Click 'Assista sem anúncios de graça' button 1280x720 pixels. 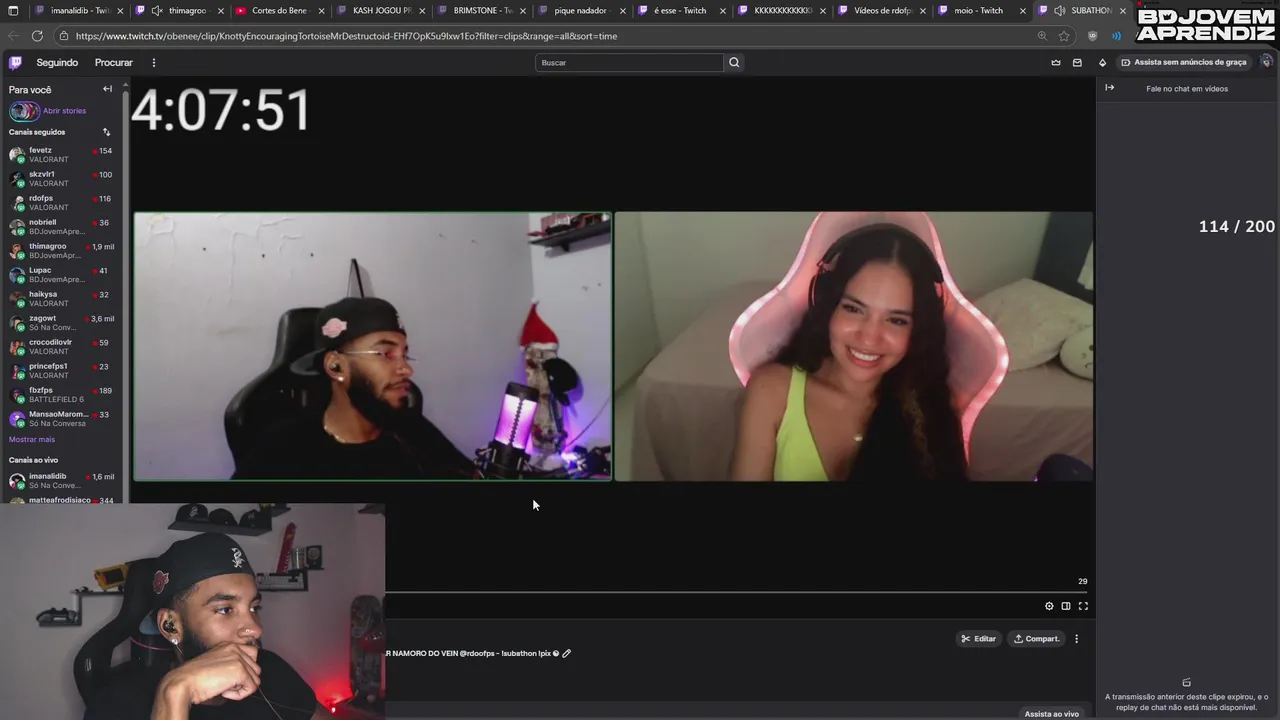click(x=1184, y=62)
